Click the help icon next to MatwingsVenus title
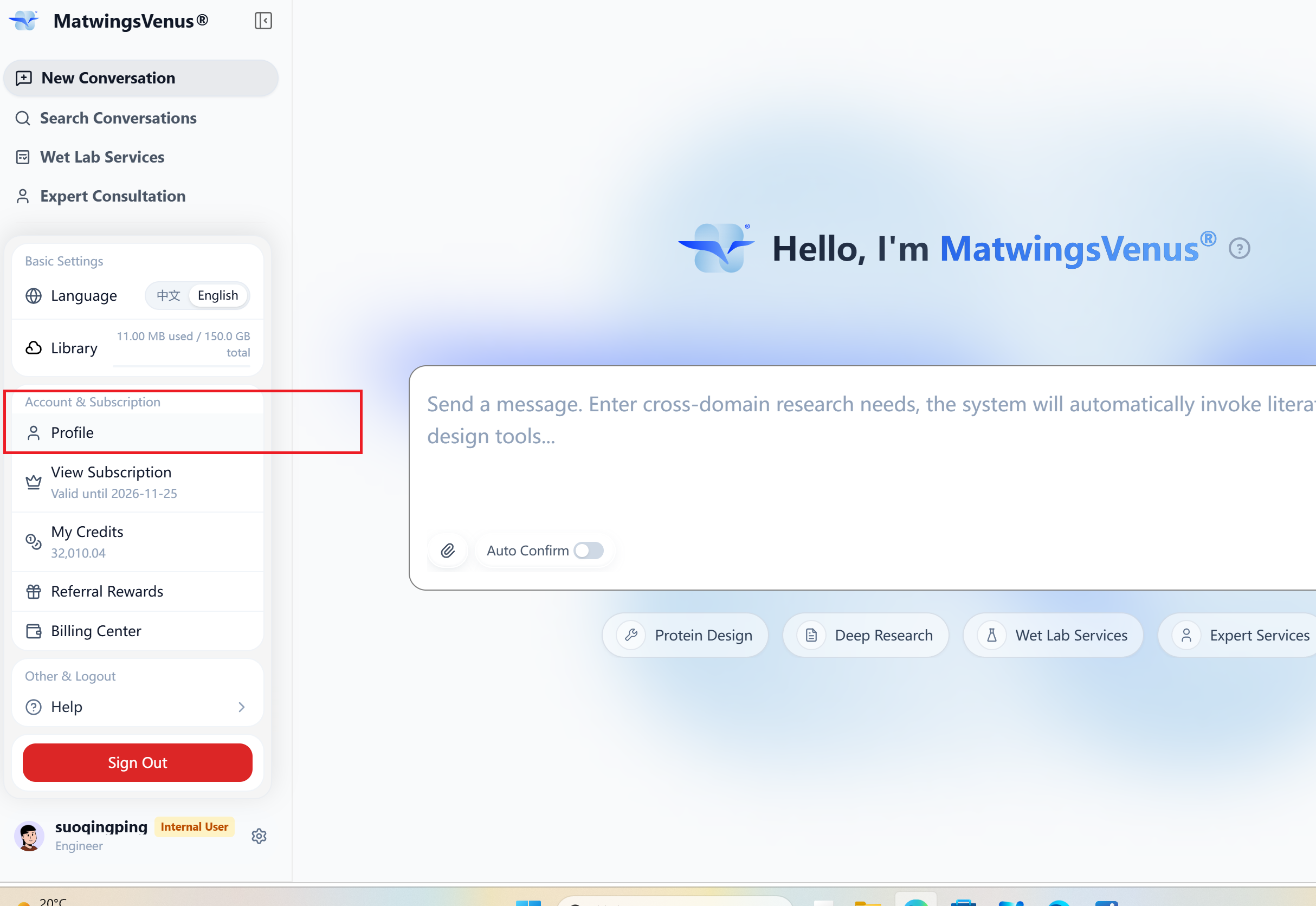This screenshot has height=906, width=1316. [1240, 249]
